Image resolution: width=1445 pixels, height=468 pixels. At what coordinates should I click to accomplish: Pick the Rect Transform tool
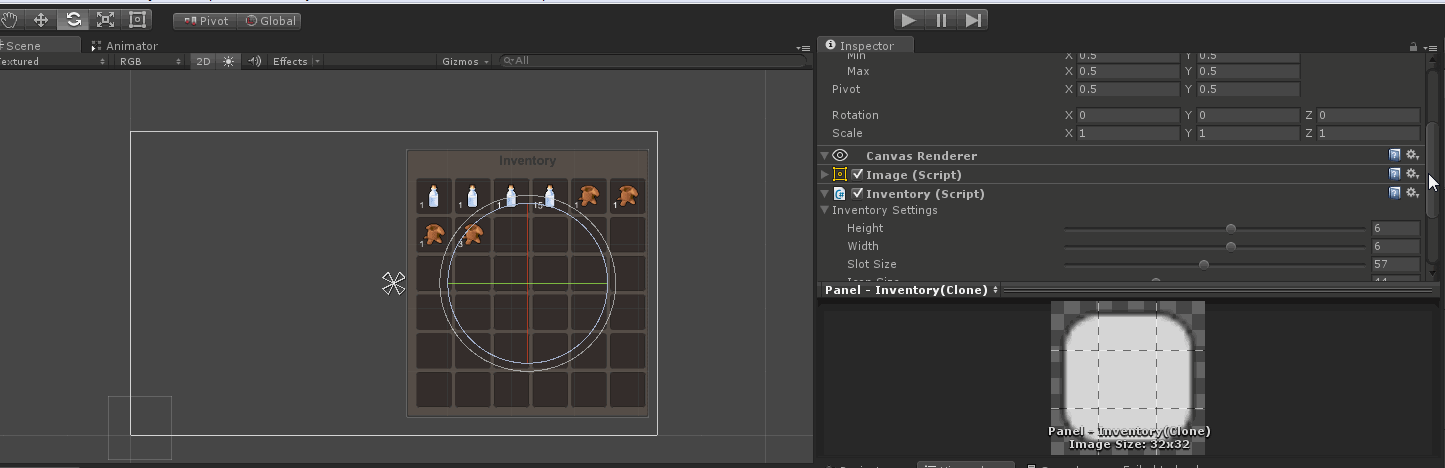coord(138,20)
